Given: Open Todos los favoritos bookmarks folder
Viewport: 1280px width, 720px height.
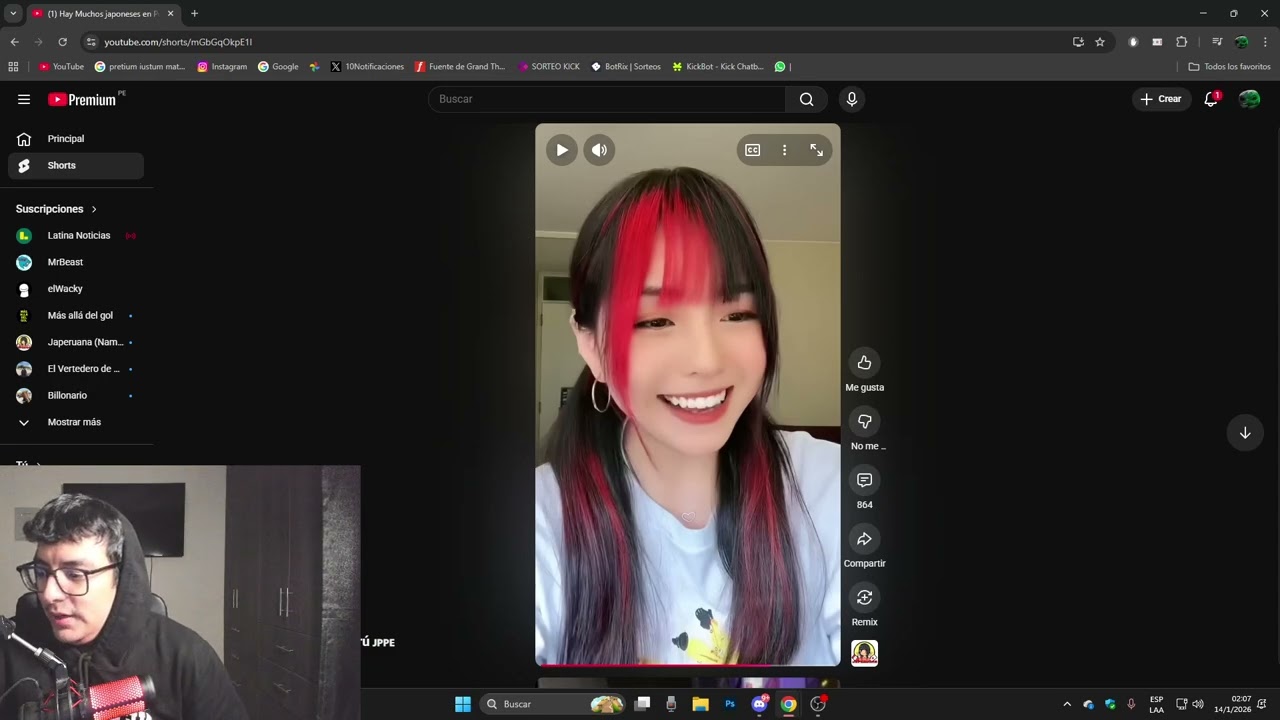Looking at the screenshot, I should coord(1230,67).
